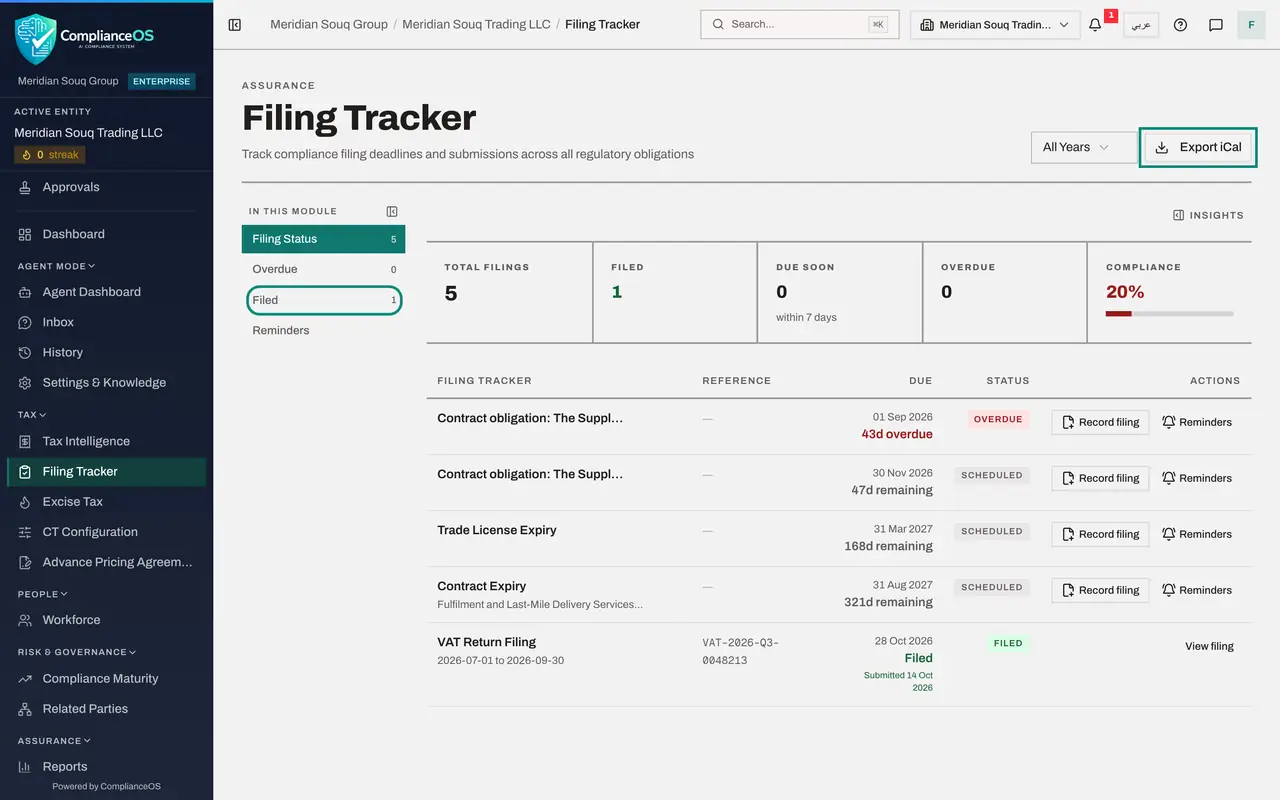Select the Overdue module tab
The image size is (1280, 800).
click(x=324, y=269)
